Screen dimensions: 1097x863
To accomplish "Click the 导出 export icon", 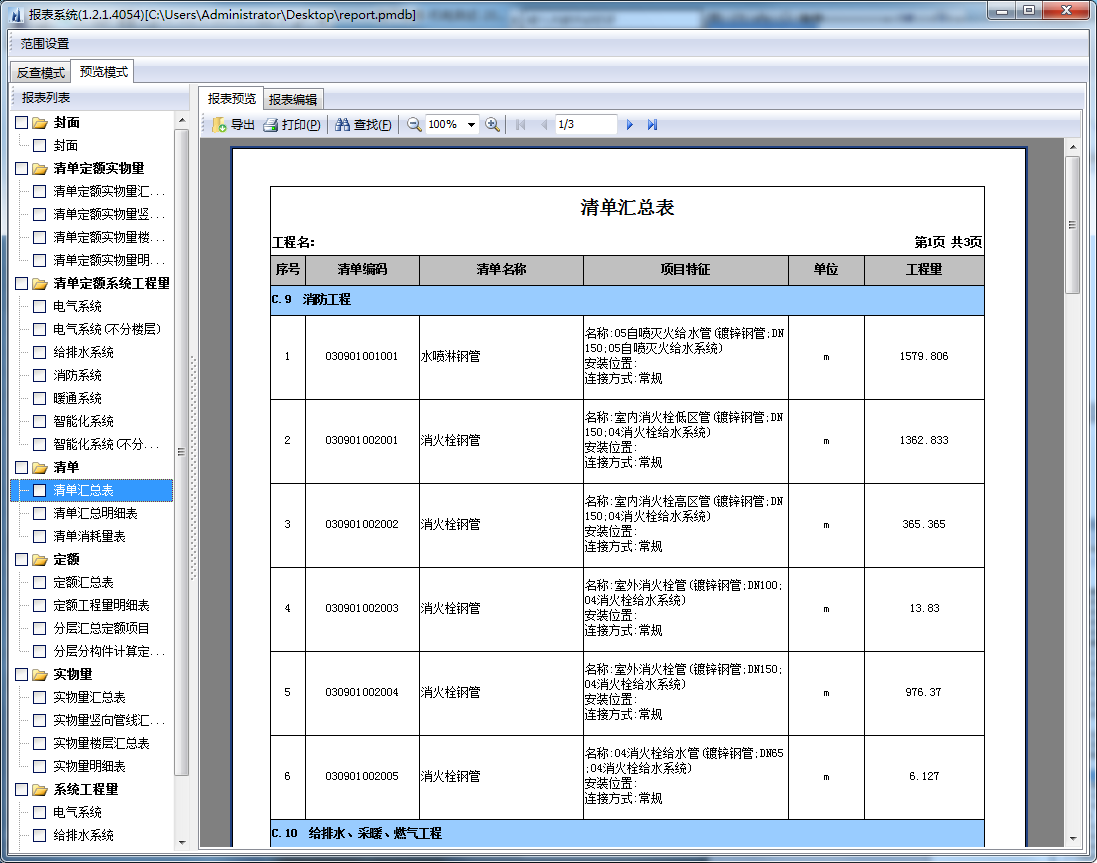I will pyautogui.click(x=219, y=125).
